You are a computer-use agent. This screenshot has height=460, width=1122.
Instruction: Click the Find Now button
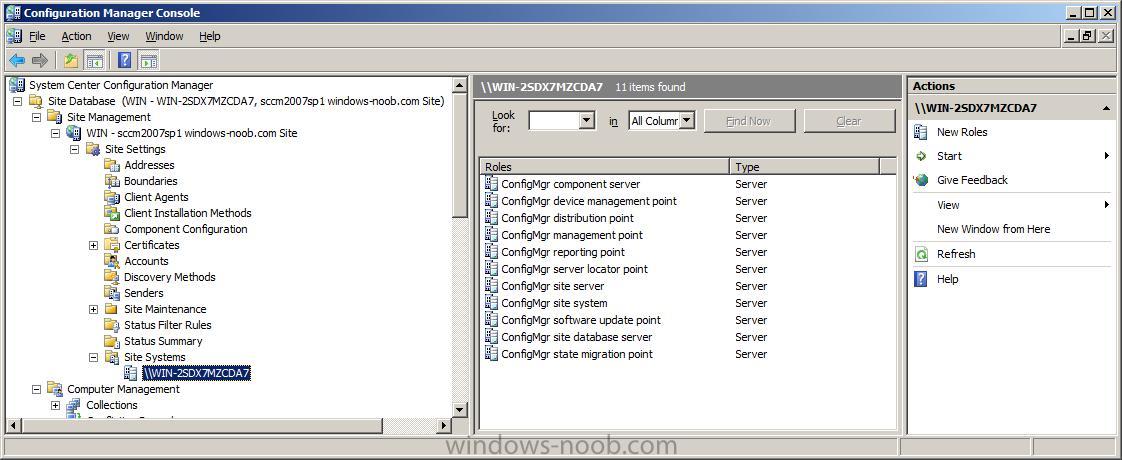pyautogui.click(x=749, y=121)
